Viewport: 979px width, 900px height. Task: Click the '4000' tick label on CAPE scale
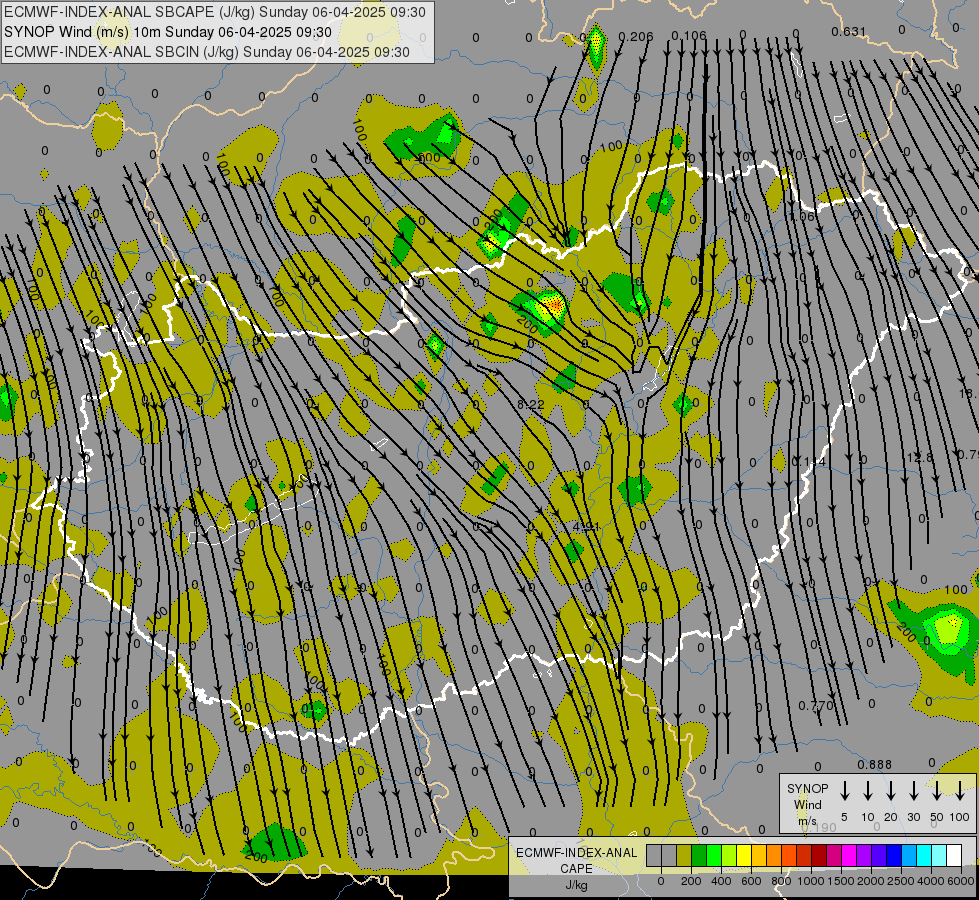(931, 881)
